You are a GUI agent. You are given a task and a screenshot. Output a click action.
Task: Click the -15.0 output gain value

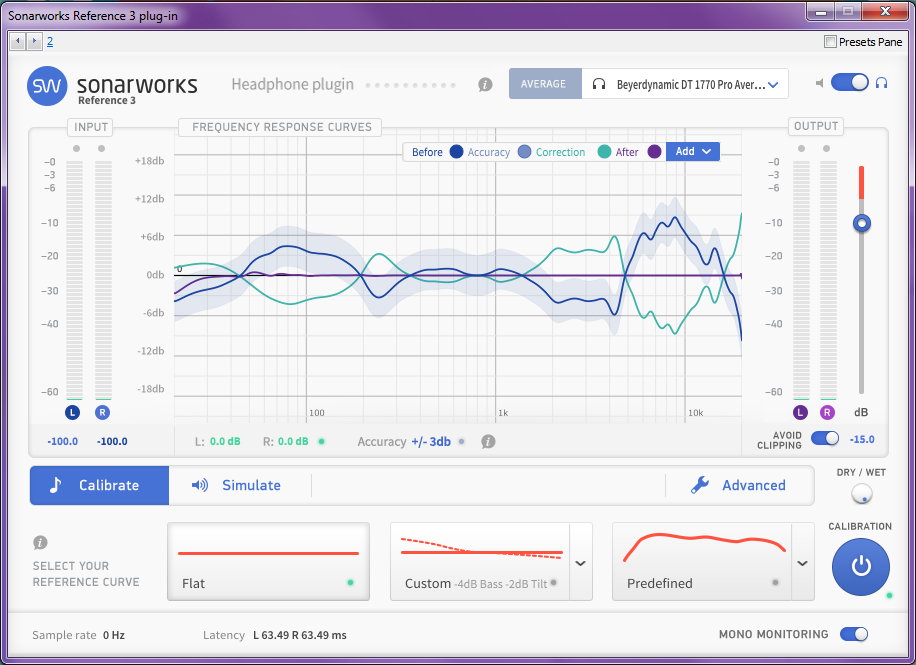862,439
